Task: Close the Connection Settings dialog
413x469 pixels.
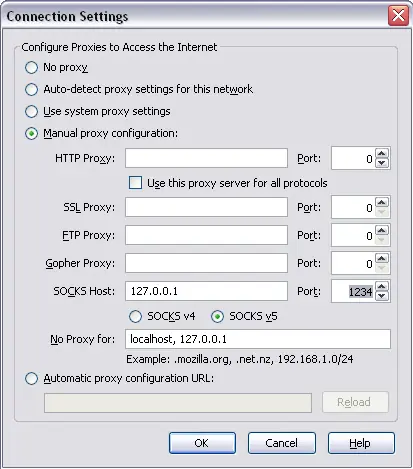Action: click(x=398, y=15)
